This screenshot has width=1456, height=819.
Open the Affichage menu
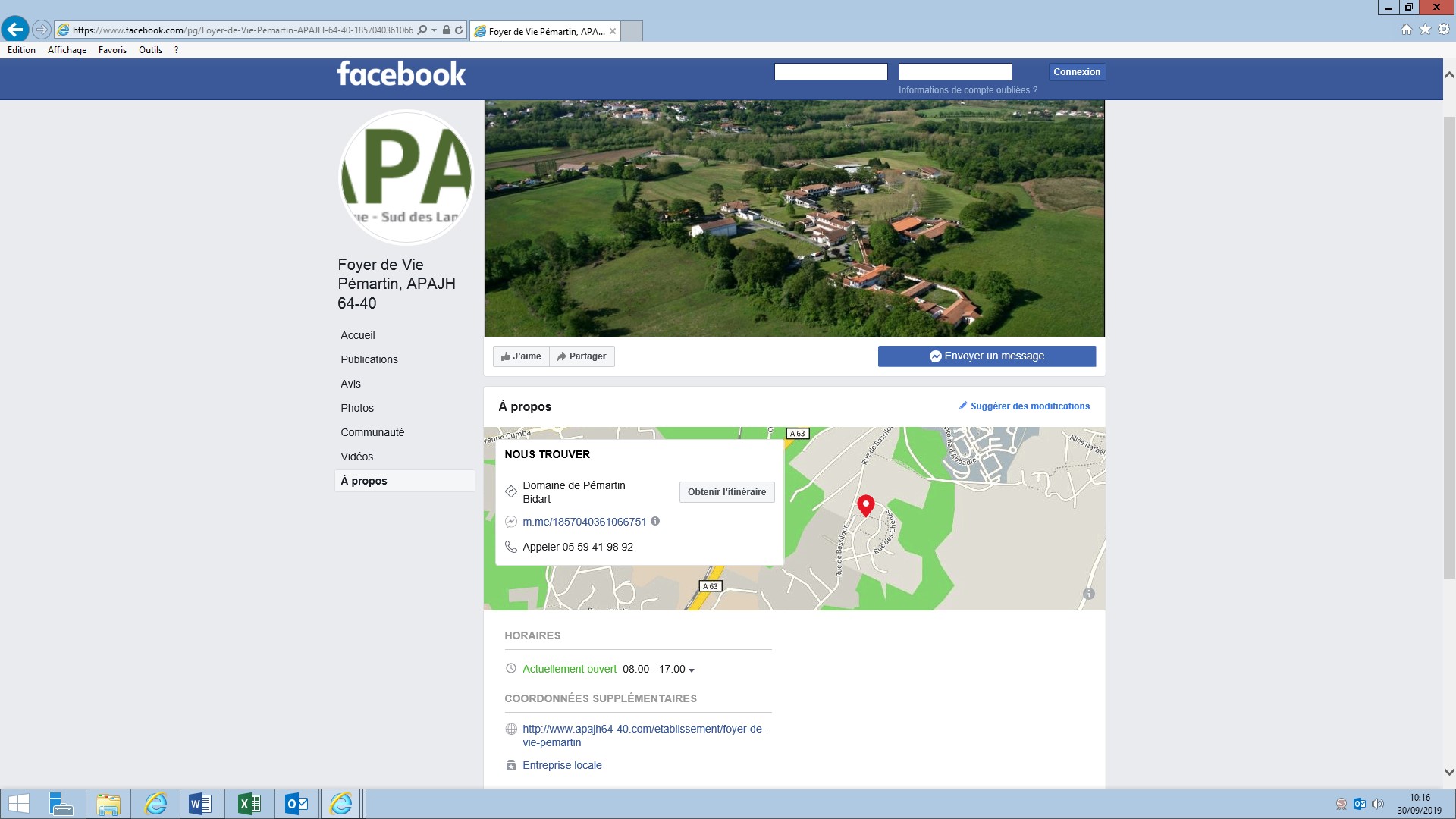(67, 50)
